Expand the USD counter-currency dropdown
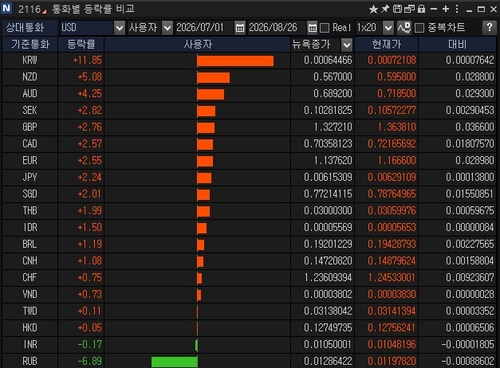The width and height of the screenshot is (500, 368). [119, 28]
